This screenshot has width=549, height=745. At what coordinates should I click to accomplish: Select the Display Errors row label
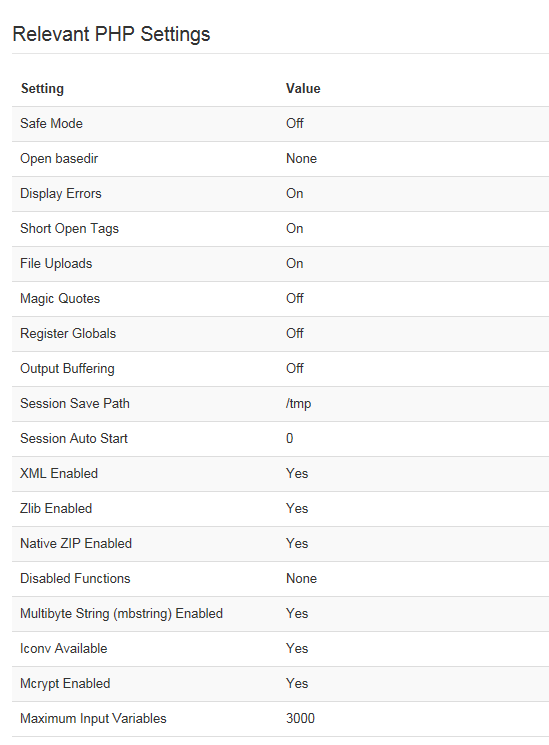(61, 194)
